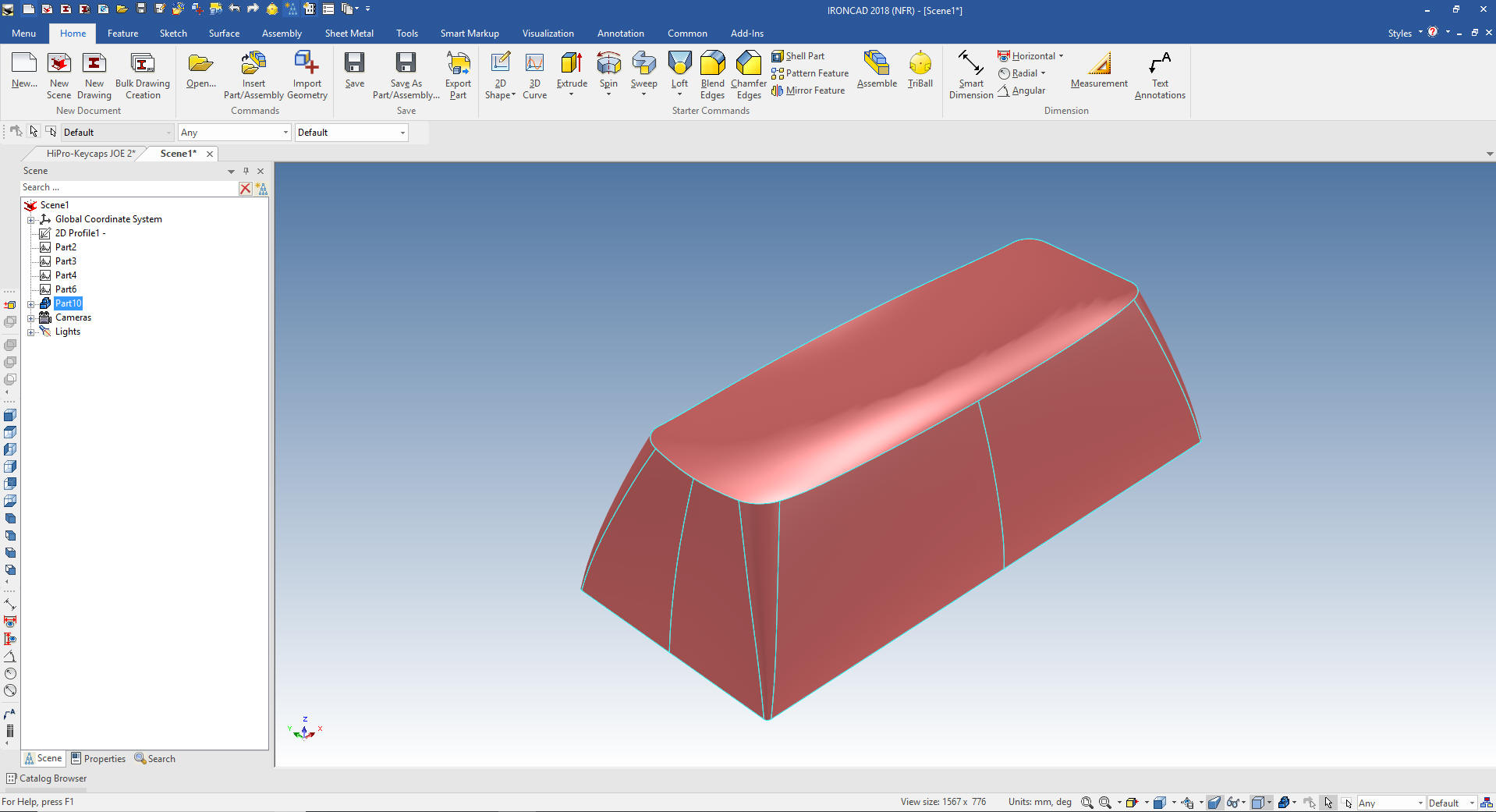Screen dimensions: 1496x812
Task: Click the Shell Part button
Action: [798, 56]
